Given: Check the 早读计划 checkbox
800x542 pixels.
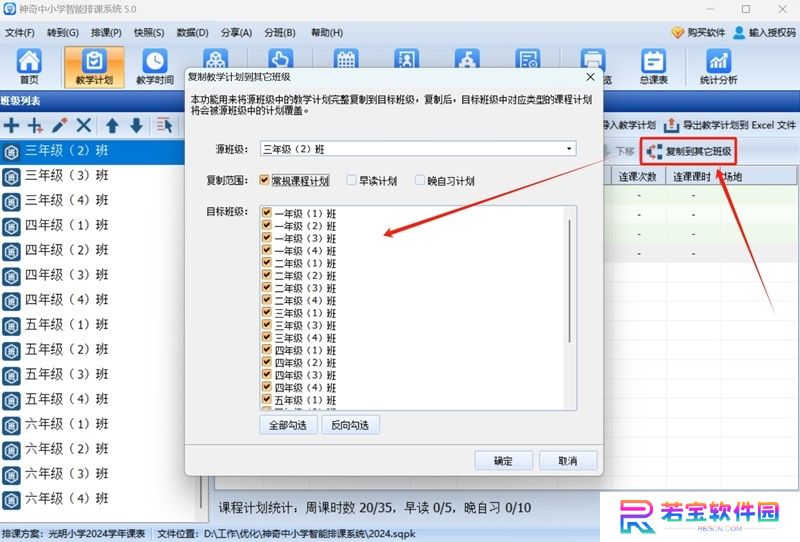Looking at the screenshot, I should (351, 180).
